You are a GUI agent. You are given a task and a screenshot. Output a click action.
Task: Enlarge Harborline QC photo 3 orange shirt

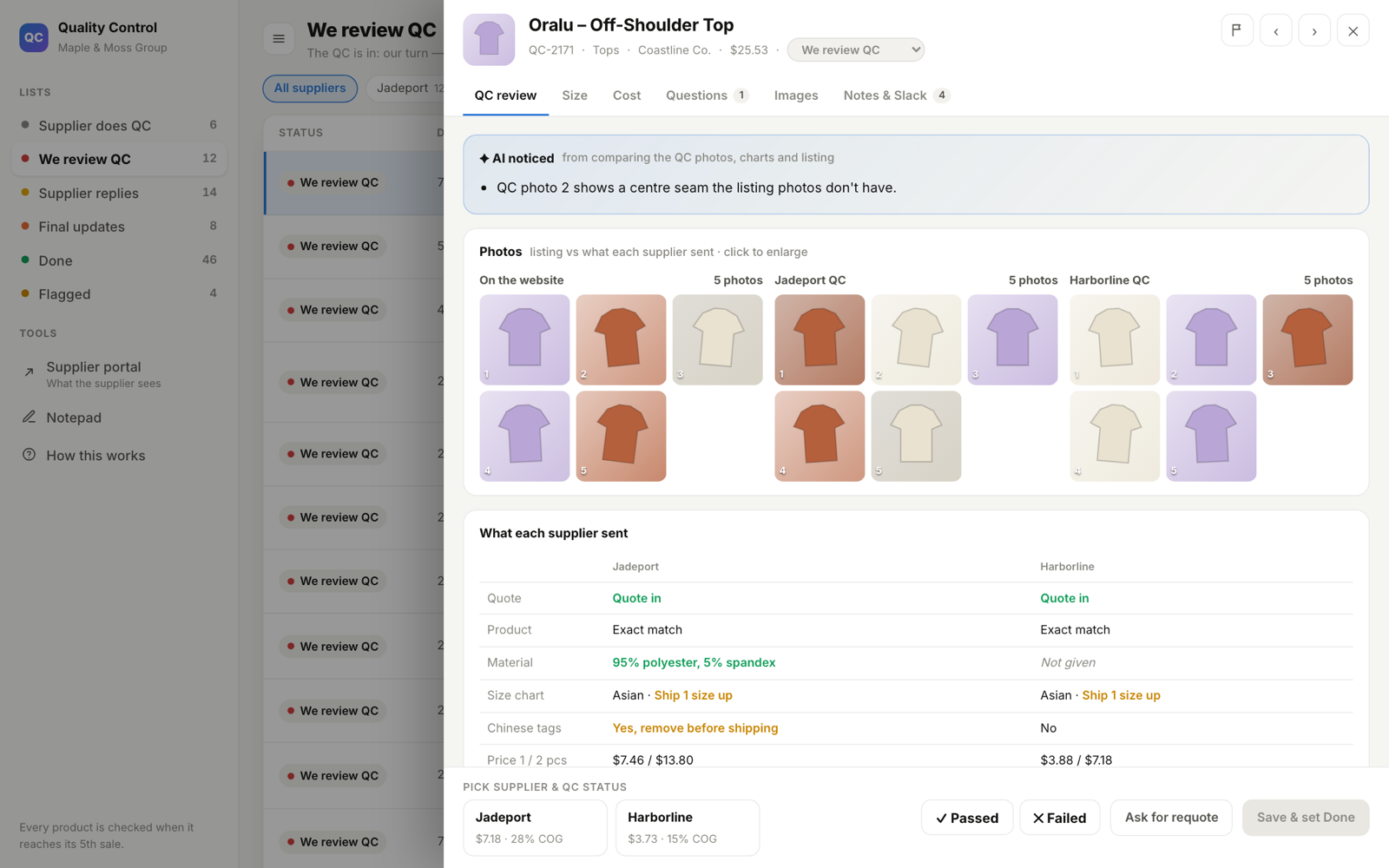pos(1307,339)
